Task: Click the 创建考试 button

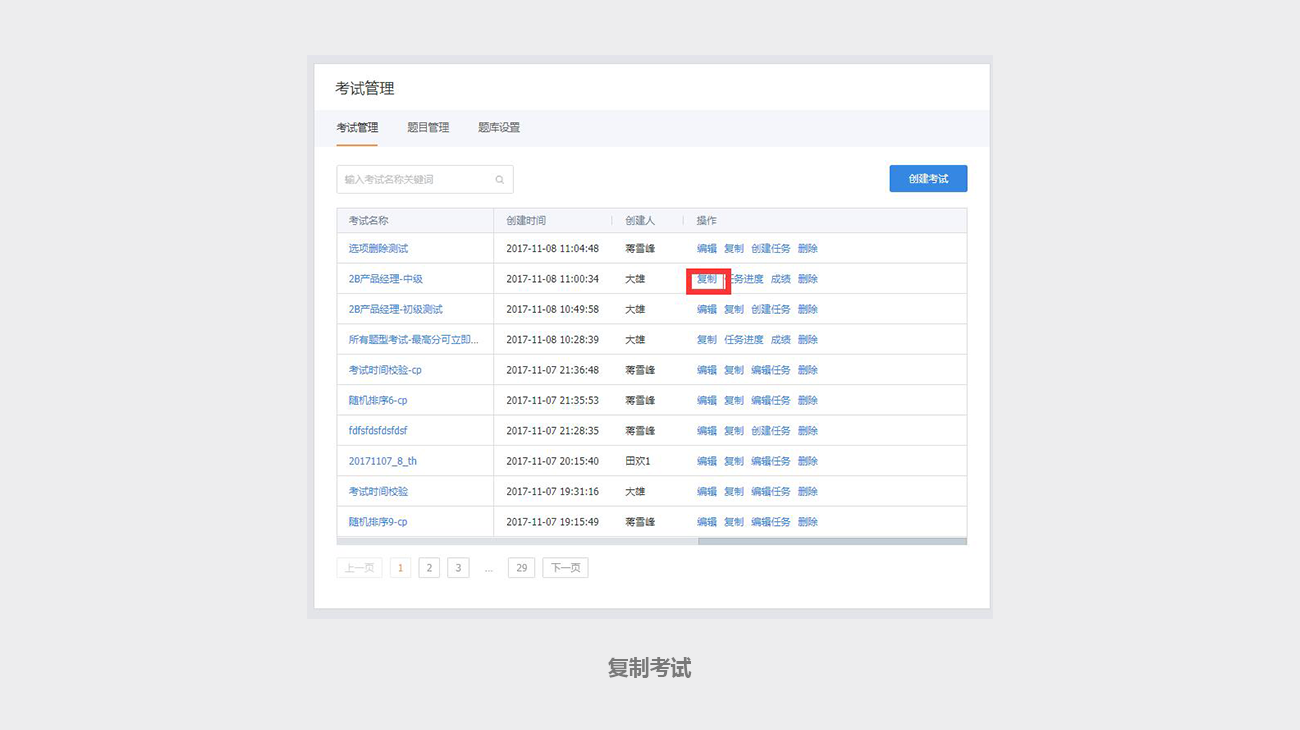Action: pyautogui.click(x=928, y=179)
